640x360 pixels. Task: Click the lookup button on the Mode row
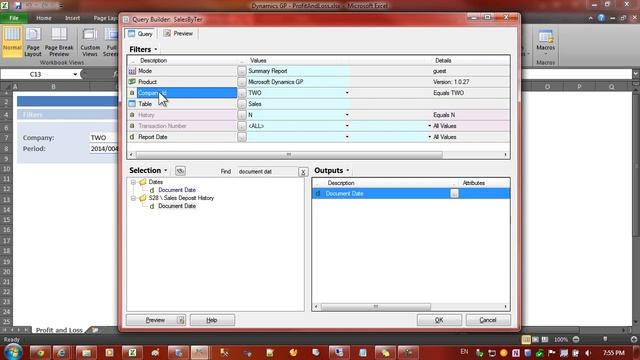pyautogui.click(x=242, y=71)
